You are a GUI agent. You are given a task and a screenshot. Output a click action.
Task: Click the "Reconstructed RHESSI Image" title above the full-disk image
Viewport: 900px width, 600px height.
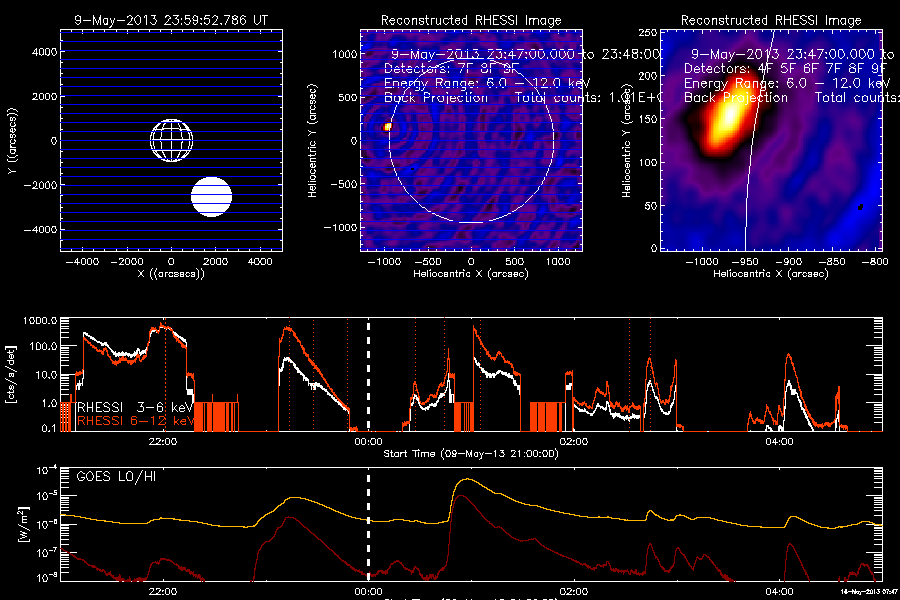click(x=471, y=21)
